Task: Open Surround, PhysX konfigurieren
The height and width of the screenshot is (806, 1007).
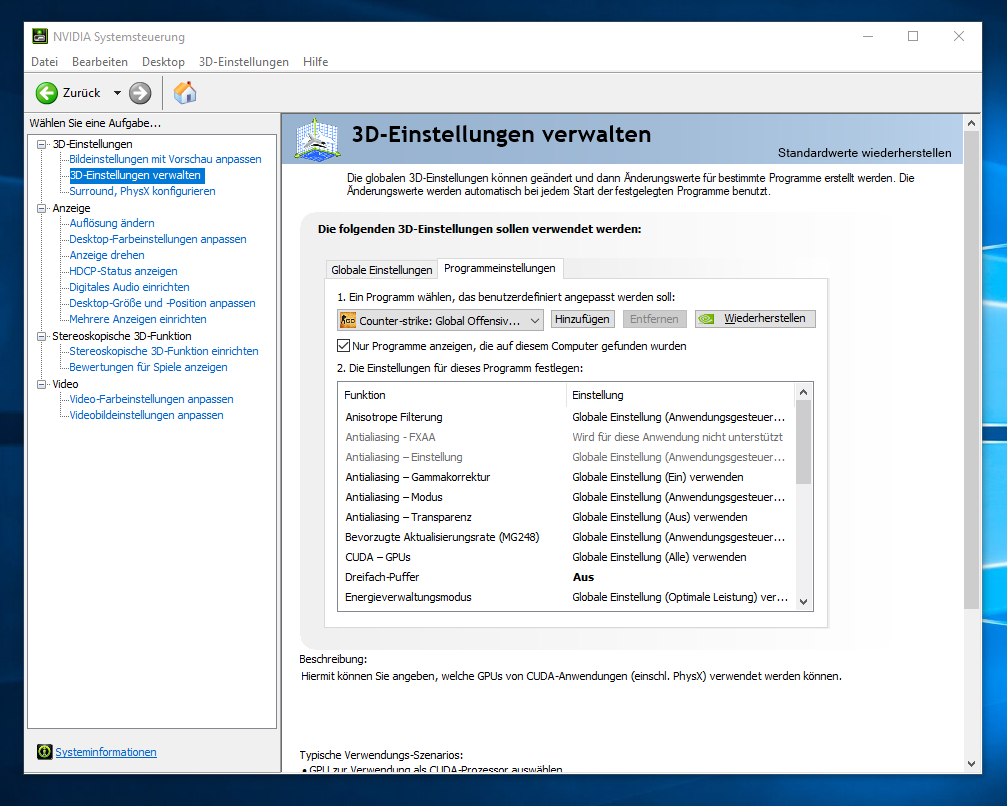Action: 142,191
